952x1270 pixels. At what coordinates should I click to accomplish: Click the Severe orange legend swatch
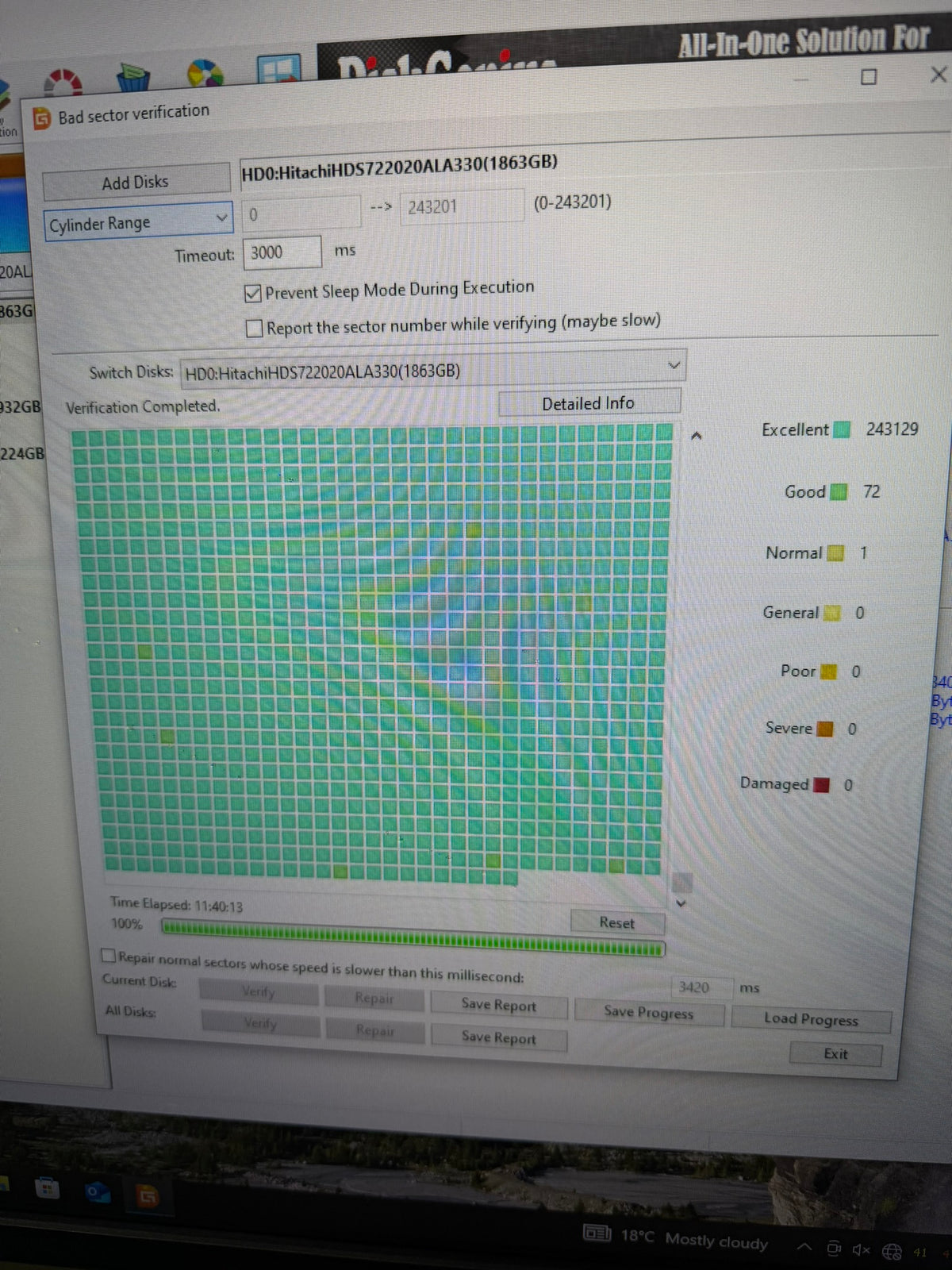pos(825,728)
